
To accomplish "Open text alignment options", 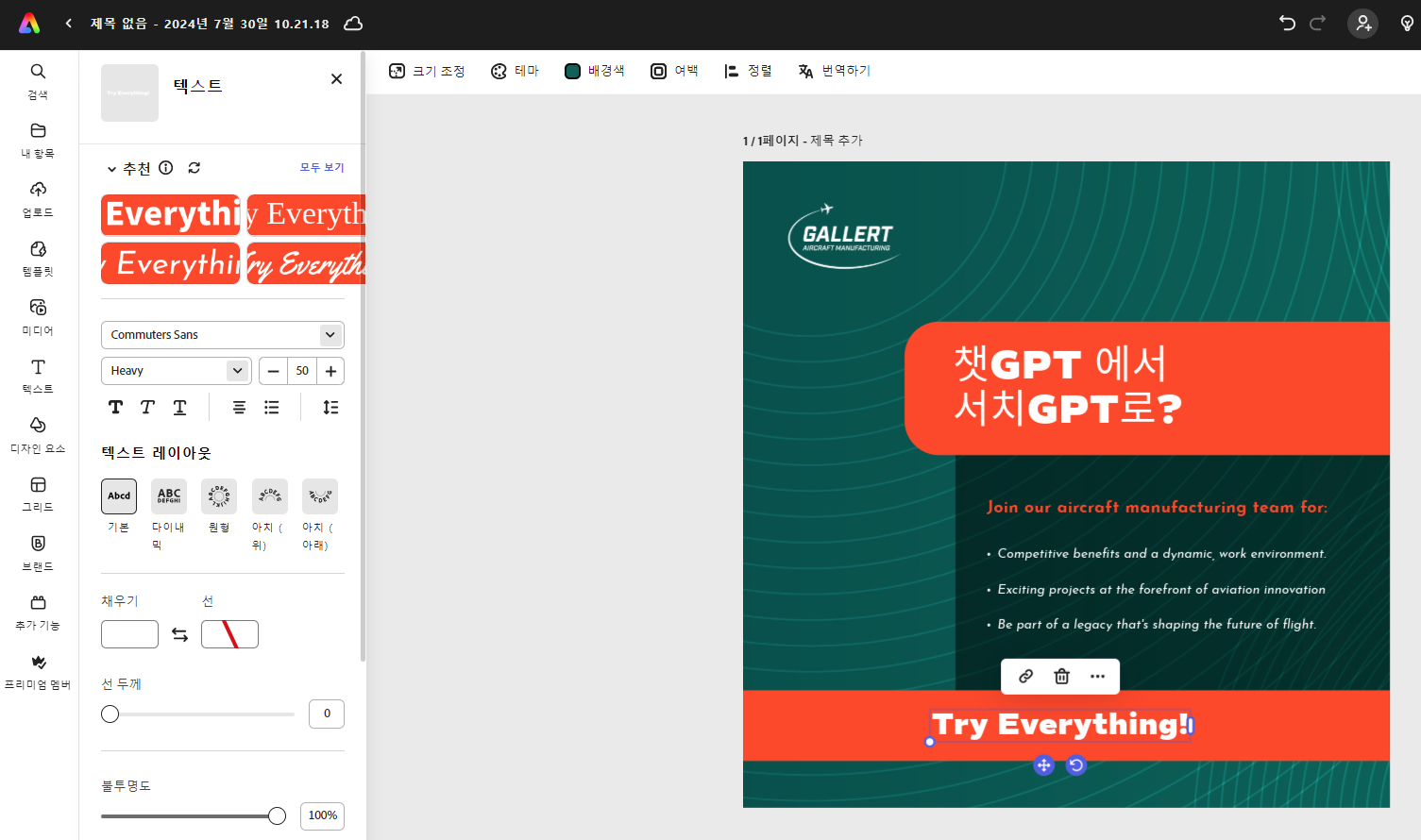I will (240, 408).
